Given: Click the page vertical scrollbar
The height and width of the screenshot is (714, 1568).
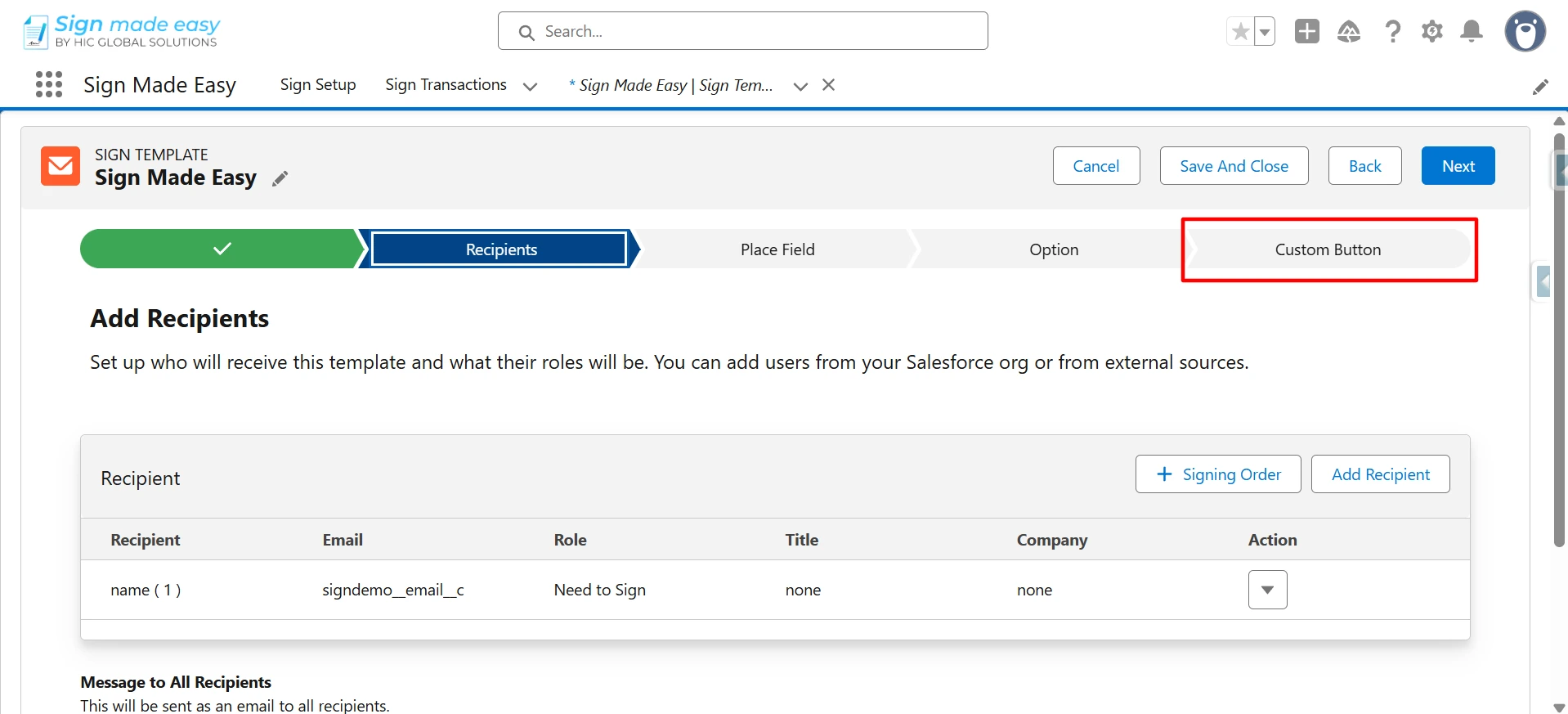Looking at the screenshot, I should tap(1559, 339).
